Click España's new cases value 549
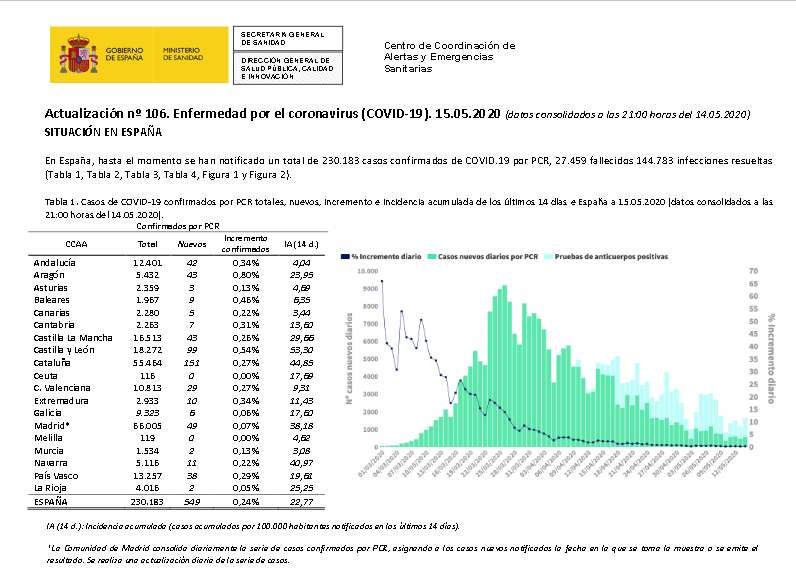 point(192,502)
